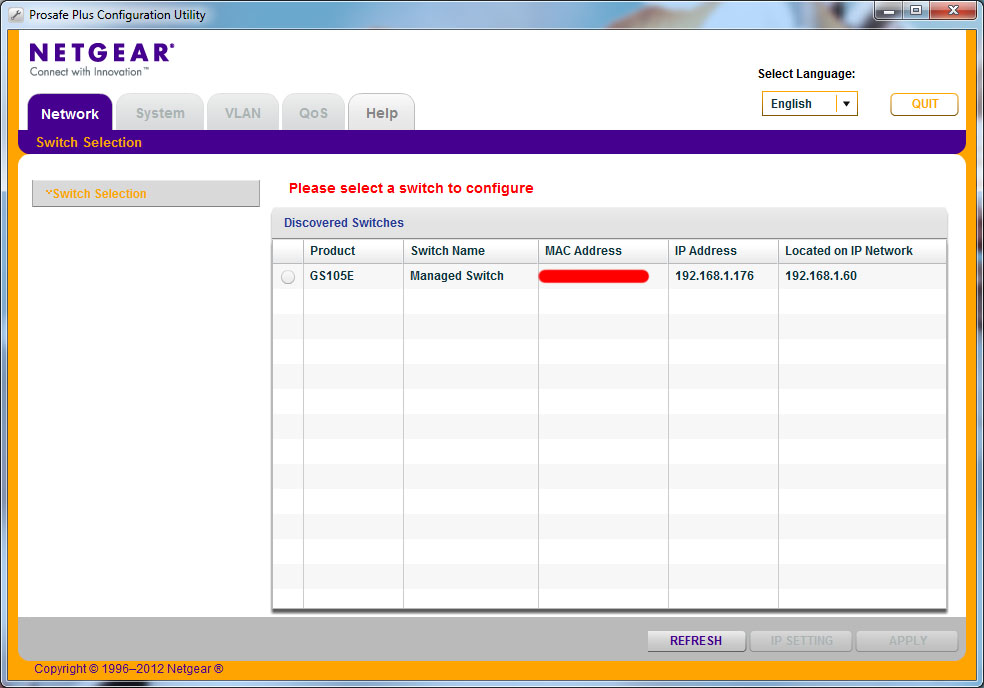The image size is (984, 688).
Task: Open the QoS tab
Action: (313, 113)
